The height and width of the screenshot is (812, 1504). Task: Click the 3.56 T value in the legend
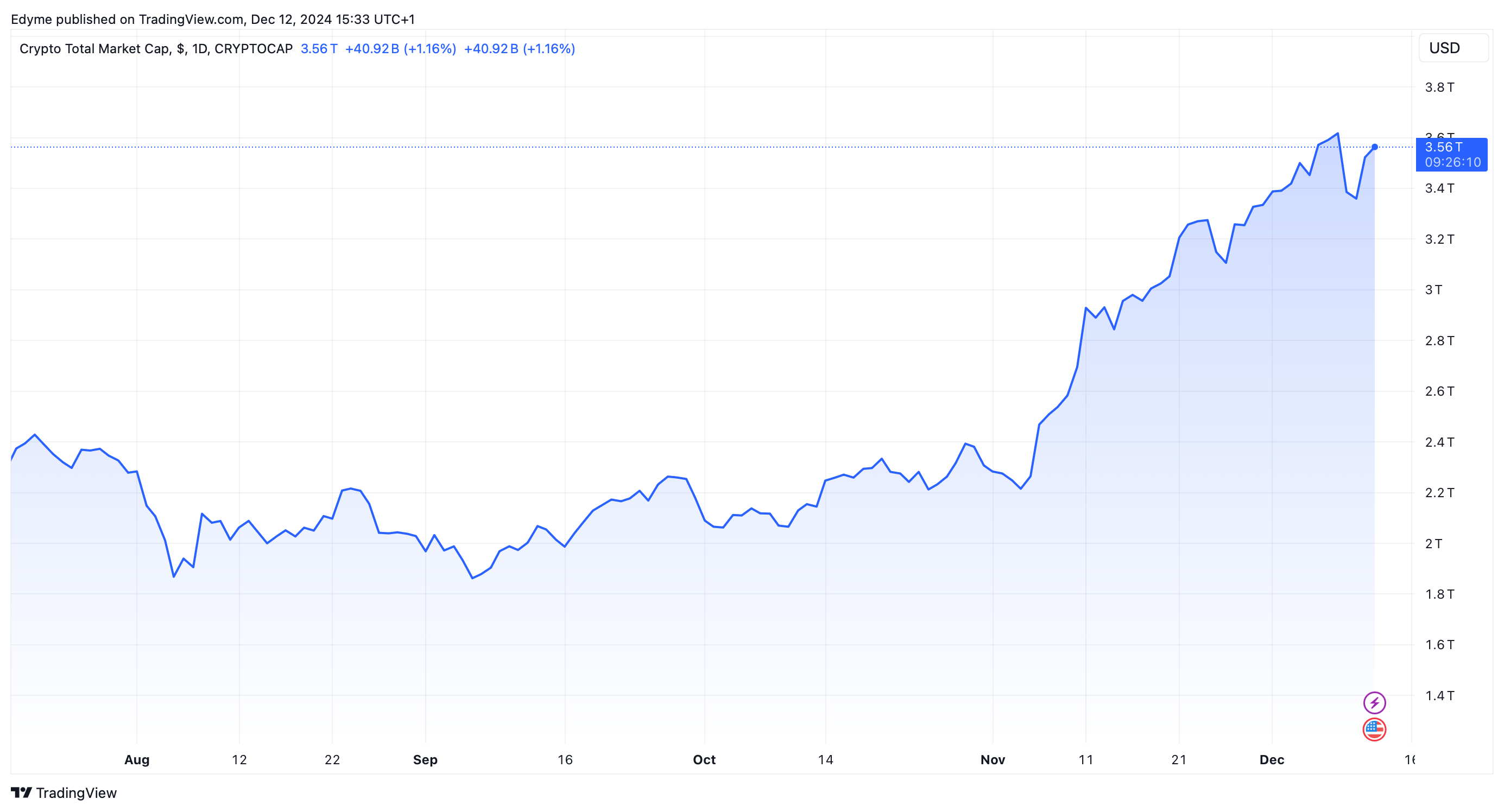pyautogui.click(x=319, y=48)
